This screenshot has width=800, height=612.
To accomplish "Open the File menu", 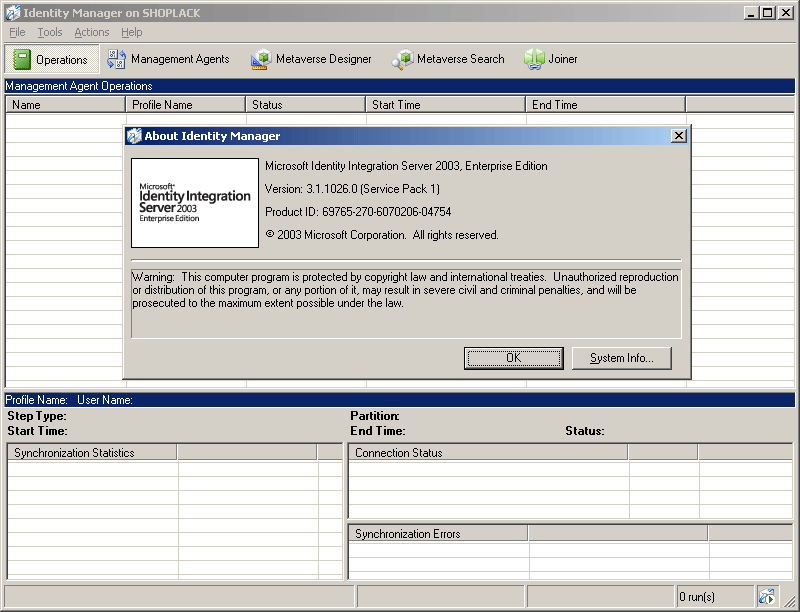I will coord(17,32).
